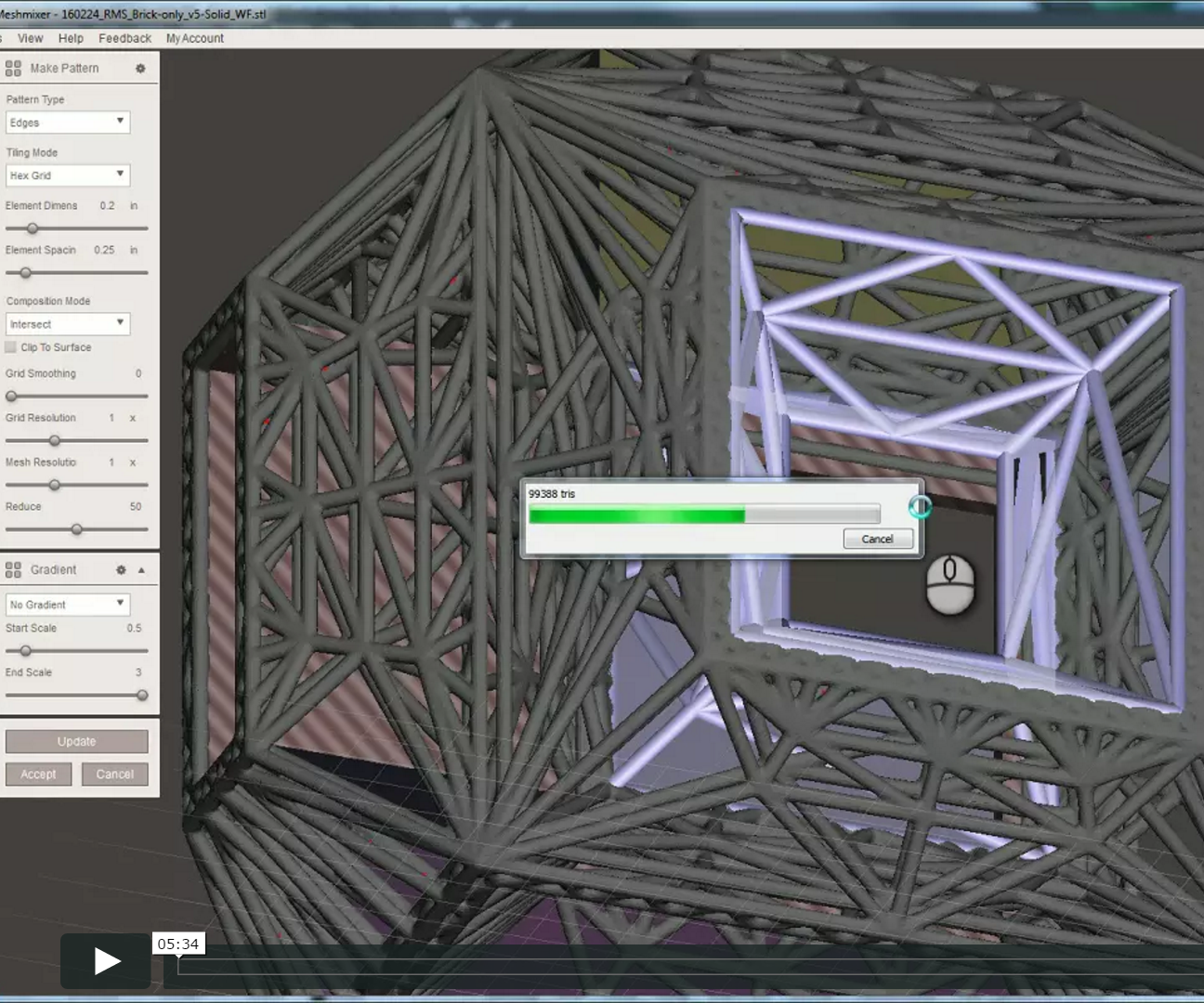
Task: Collapse the Gradient panel with its arrow
Action: [141, 569]
